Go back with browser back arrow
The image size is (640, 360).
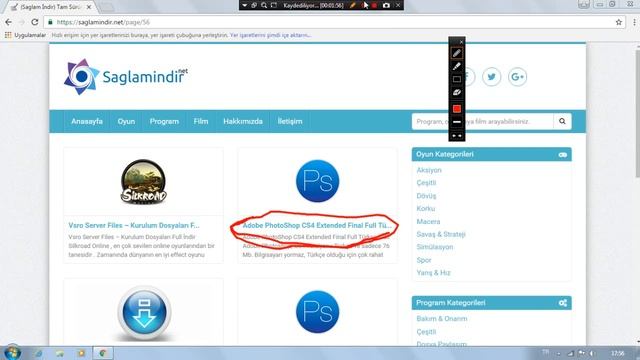[x=9, y=22]
